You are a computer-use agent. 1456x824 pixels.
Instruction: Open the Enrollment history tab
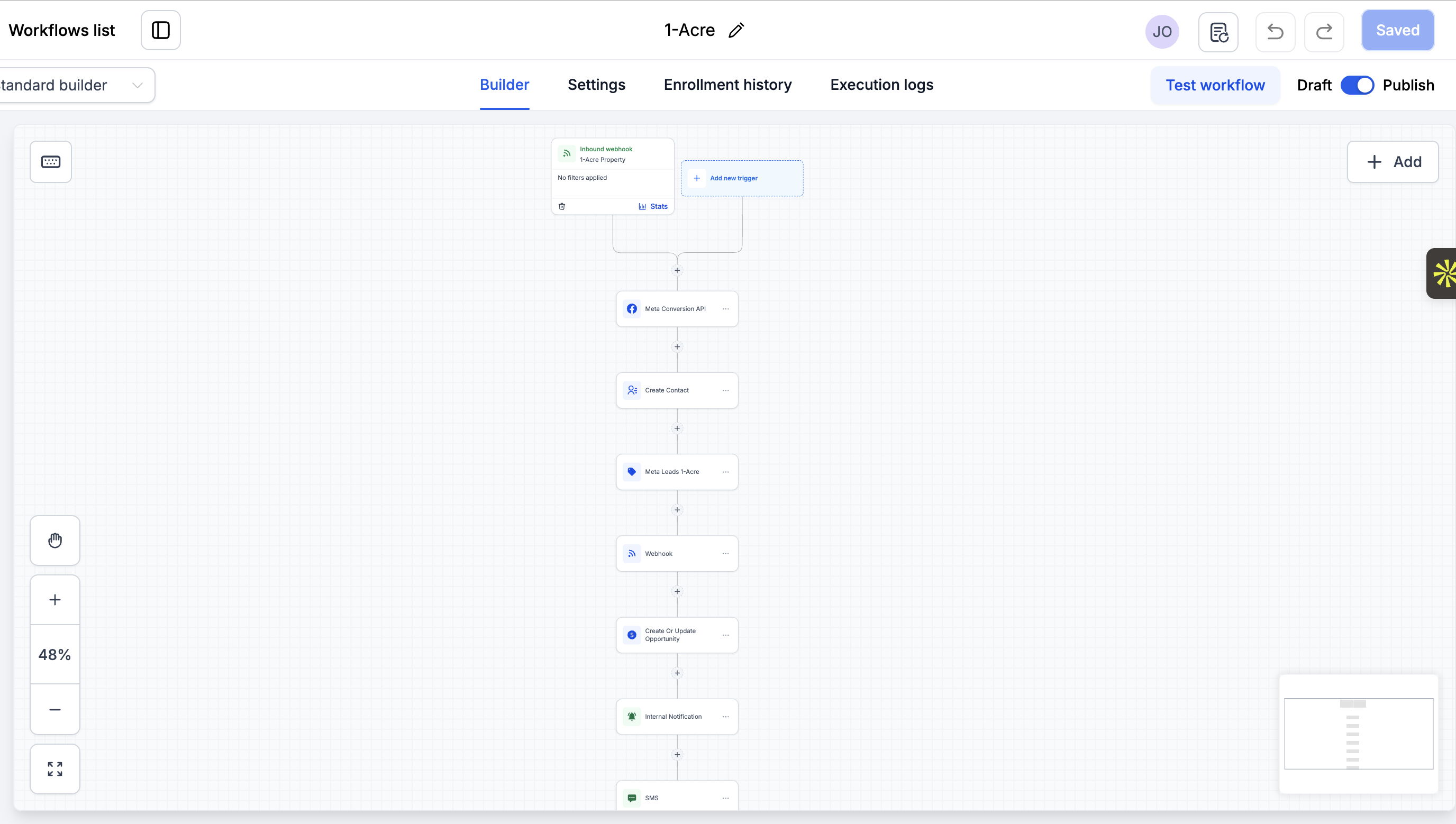[x=727, y=85]
